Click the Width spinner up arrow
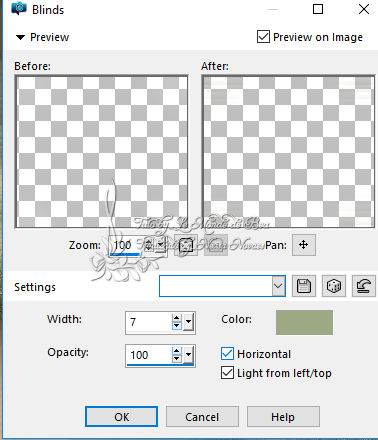This screenshot has height=440, width=378. [x=177, y=318]
